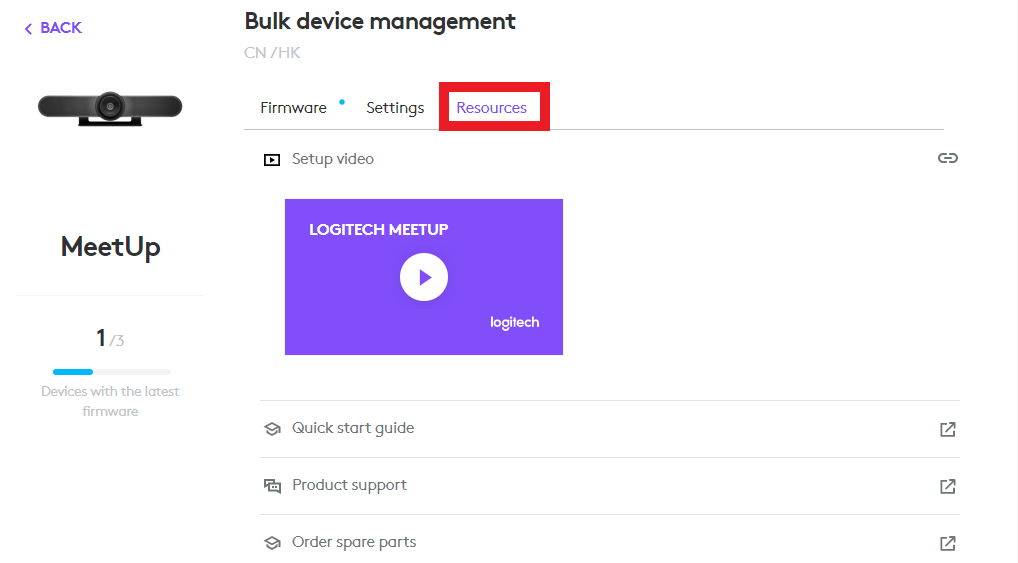This screenshot has height=563, width=1018.
Task: Click the Logitech MeetUp video thumbnail title
Action: click(x=379, y=229)
